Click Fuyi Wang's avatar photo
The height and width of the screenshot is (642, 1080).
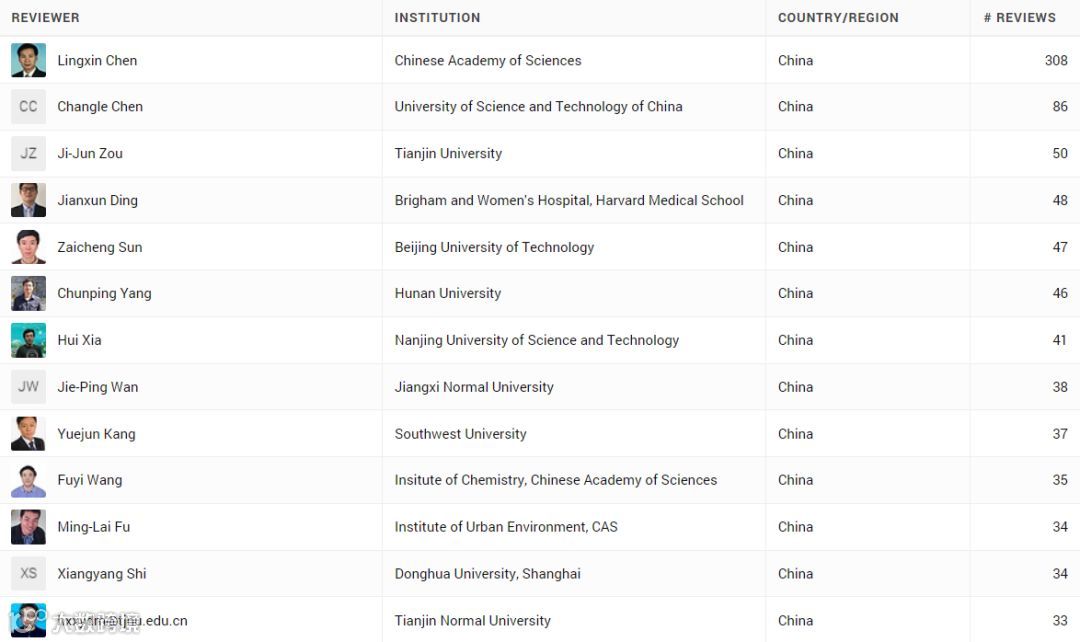(x=28, y=480)
